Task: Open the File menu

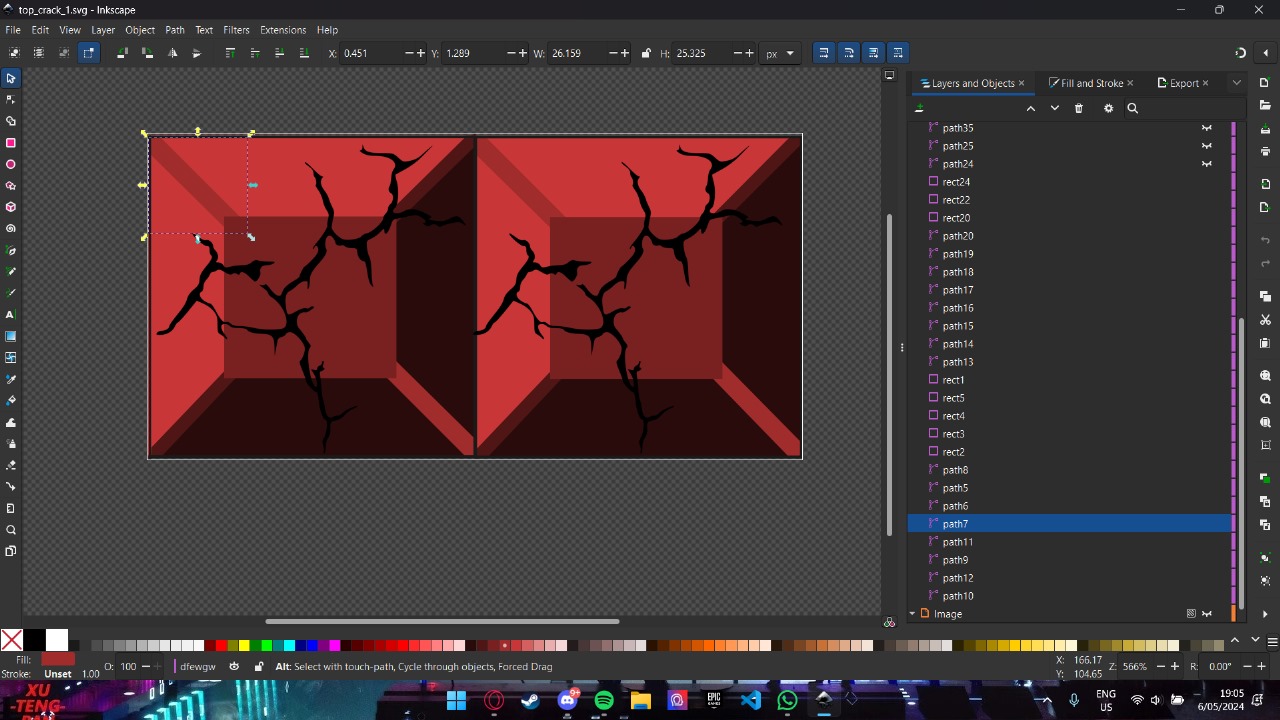Action: pos(13,30)
